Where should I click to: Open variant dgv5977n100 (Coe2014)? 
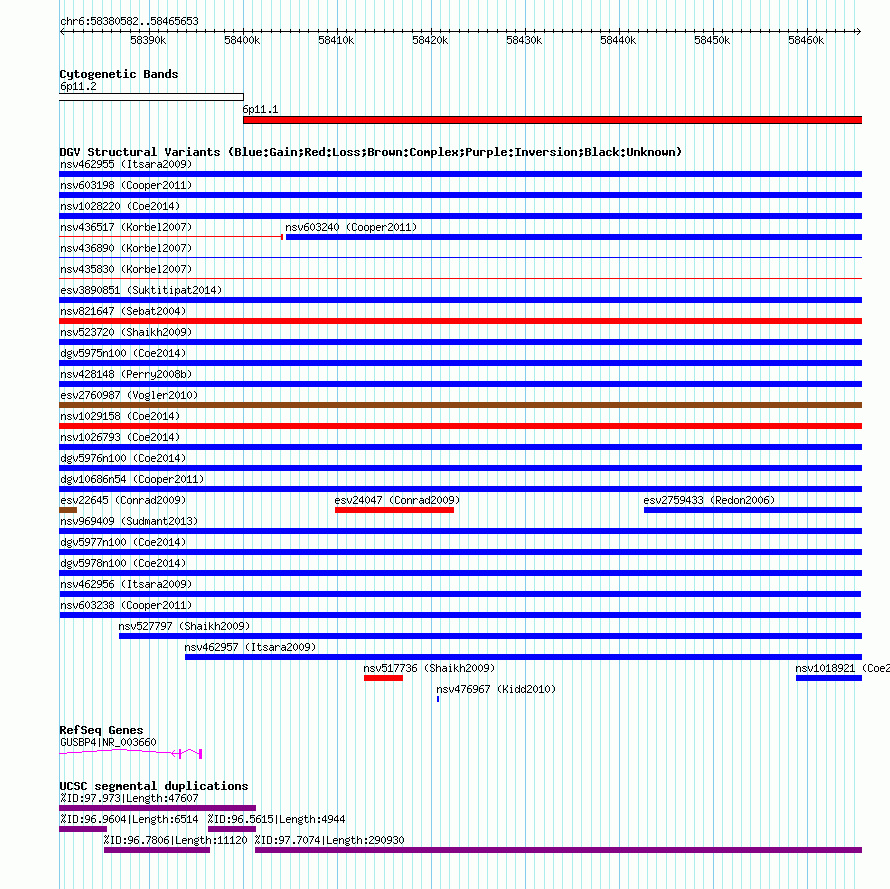[x=123, y=542]
